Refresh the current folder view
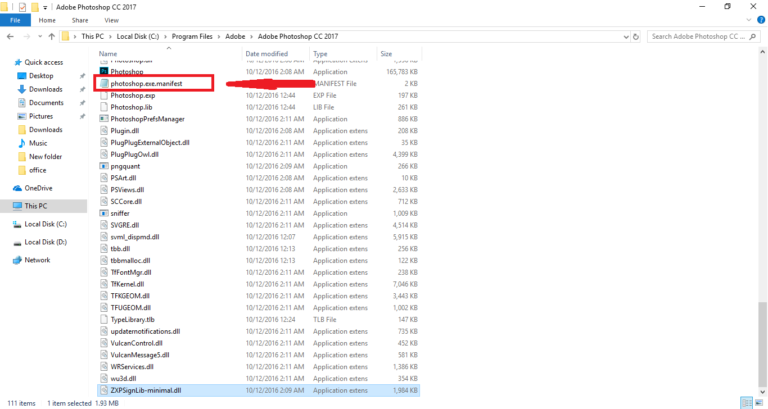This screenshot has width=768, height=409. pos(638,37)
